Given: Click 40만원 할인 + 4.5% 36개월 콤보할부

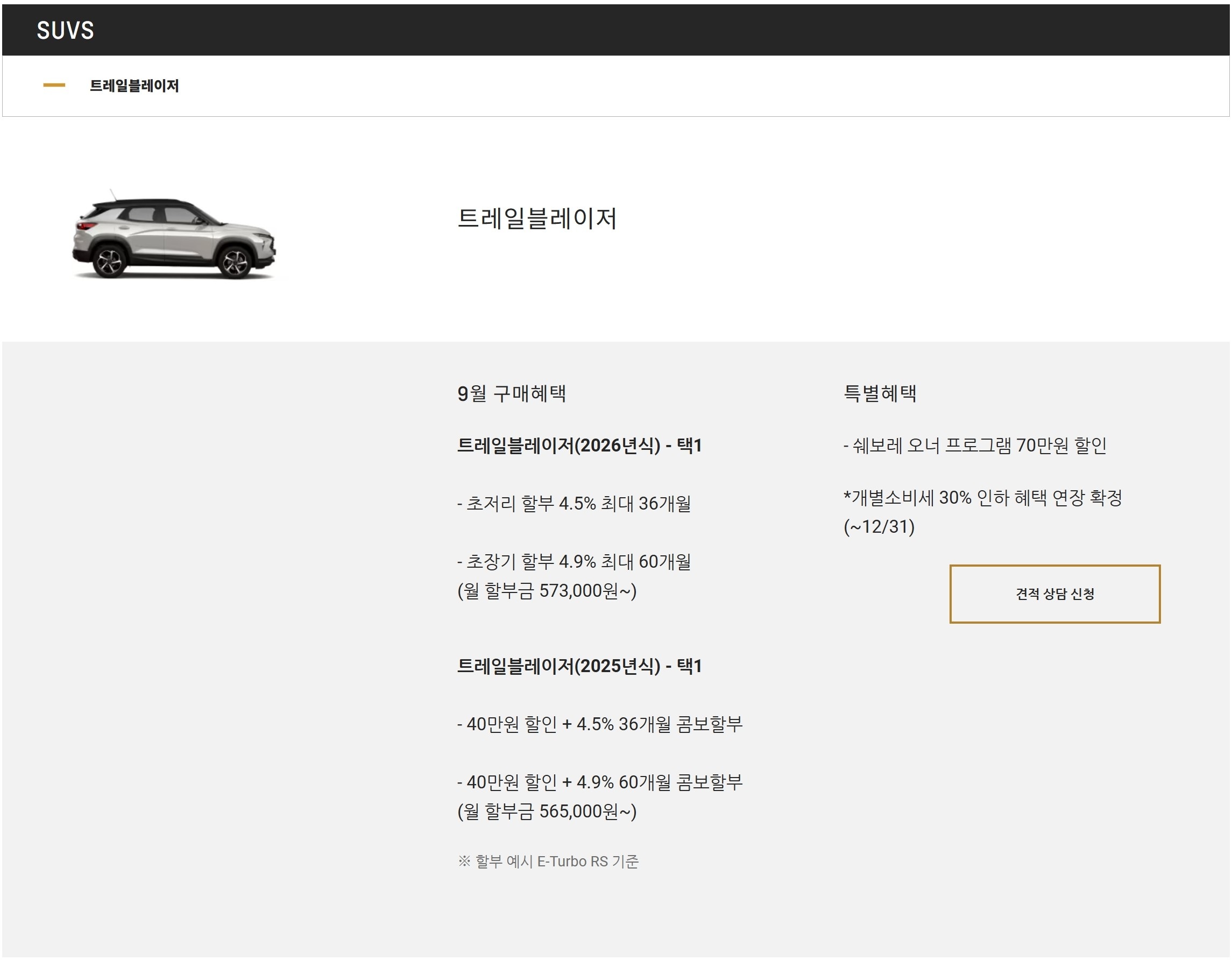Looking at the screenshot, I should point(600,724).
